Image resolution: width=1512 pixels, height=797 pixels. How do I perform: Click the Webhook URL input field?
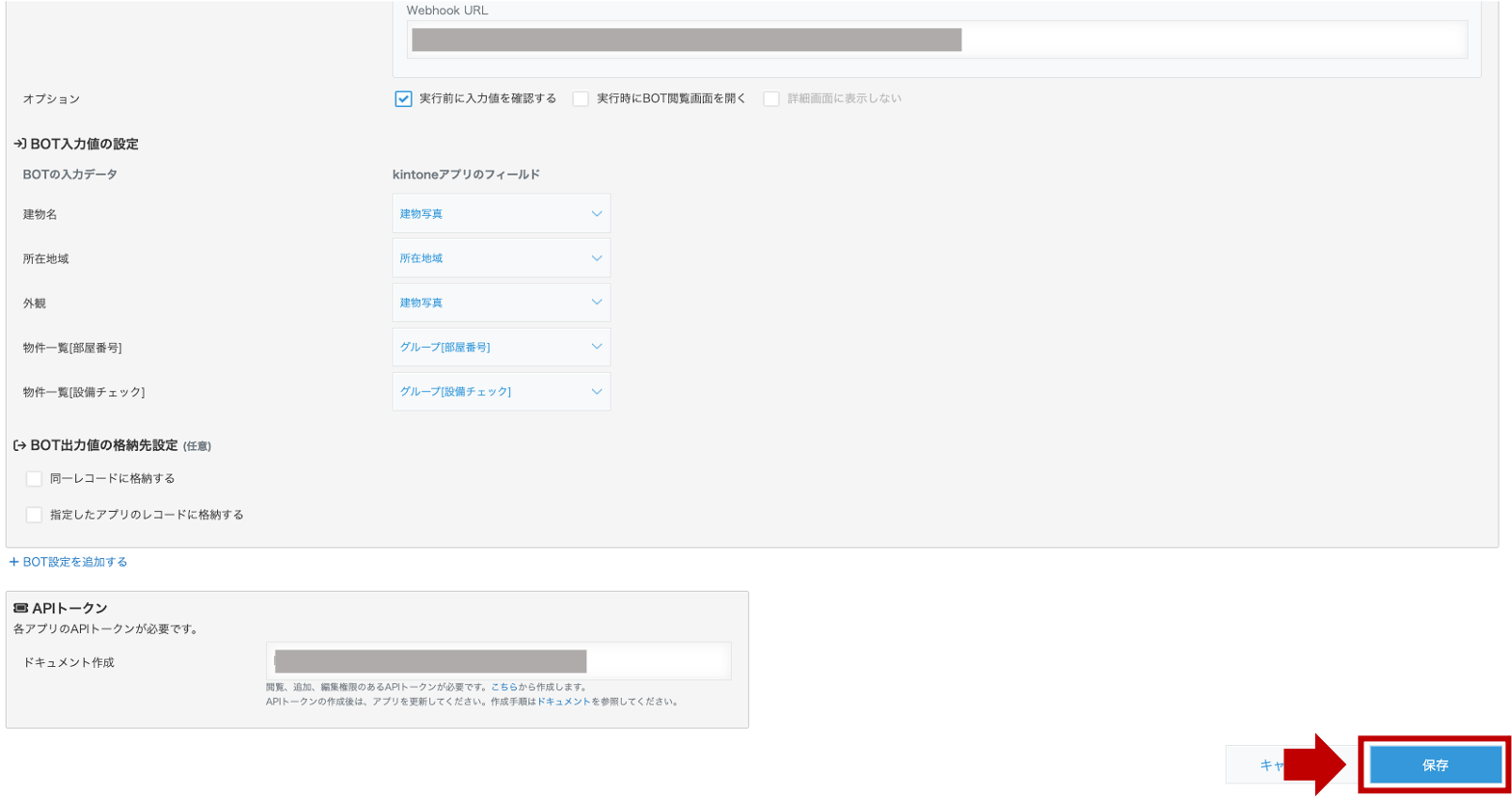[937, 40]
